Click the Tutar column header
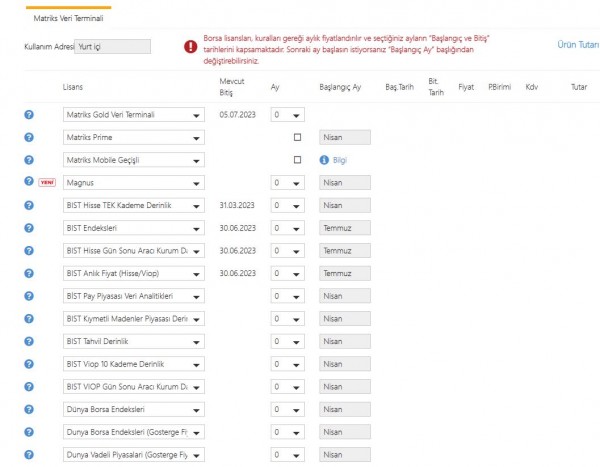 (579, 87)
